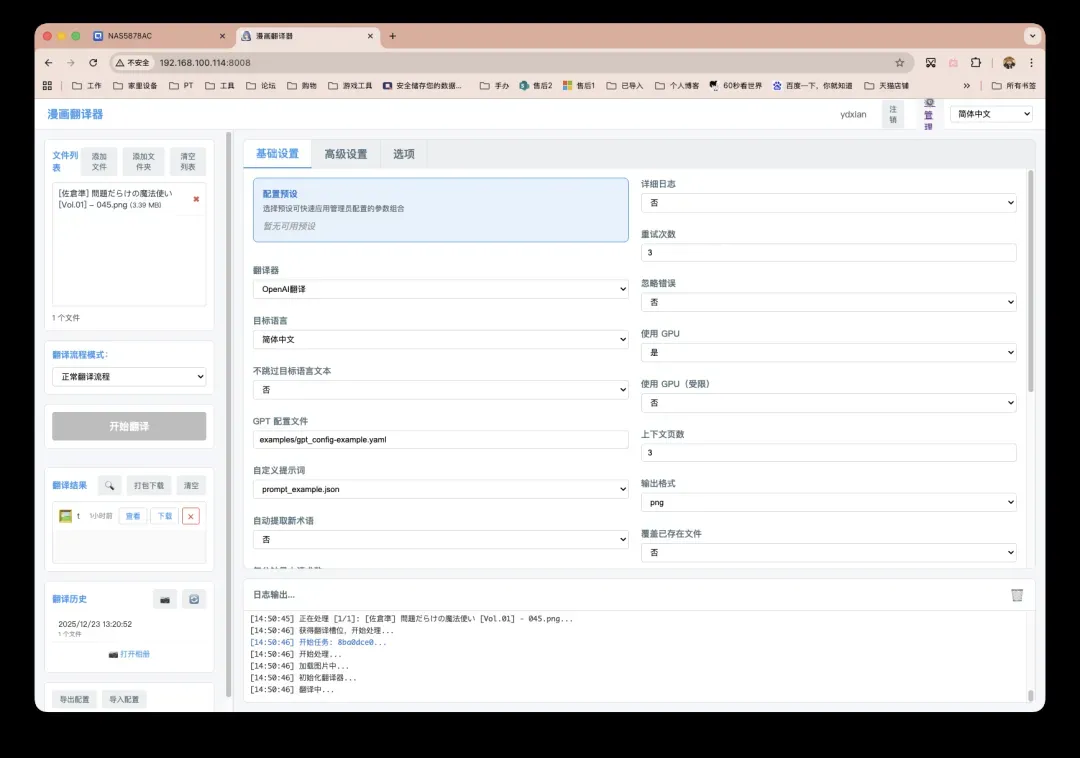Delete the translation result with red X

click(x=190, y=516)
